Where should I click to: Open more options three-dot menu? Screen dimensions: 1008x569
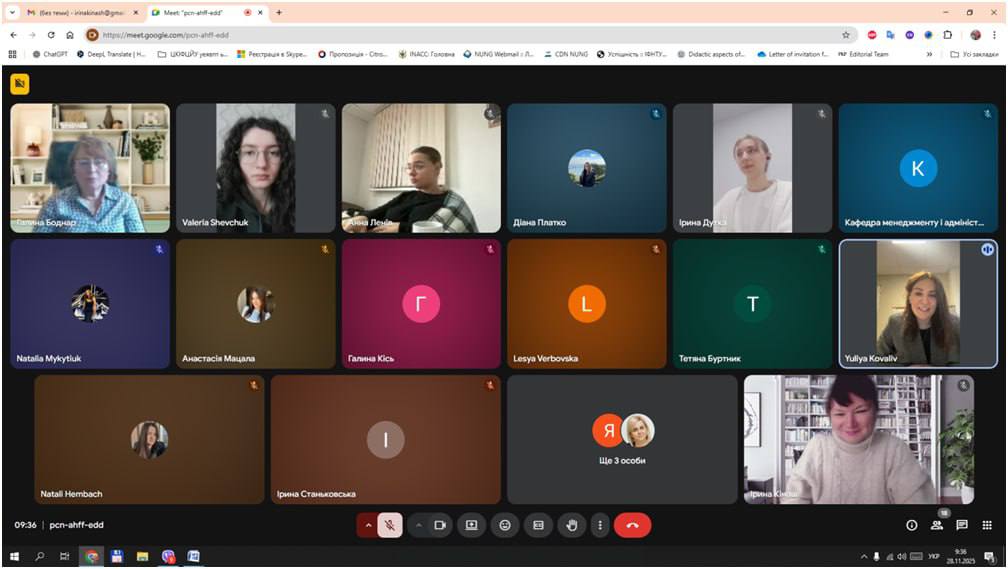tap(599, 525)
